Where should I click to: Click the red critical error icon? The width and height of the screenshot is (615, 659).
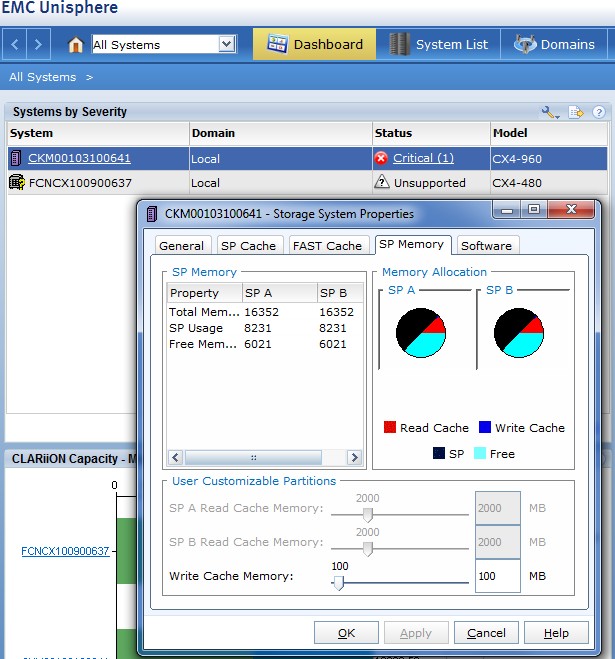pyautogui.click(x=381, y=158)
